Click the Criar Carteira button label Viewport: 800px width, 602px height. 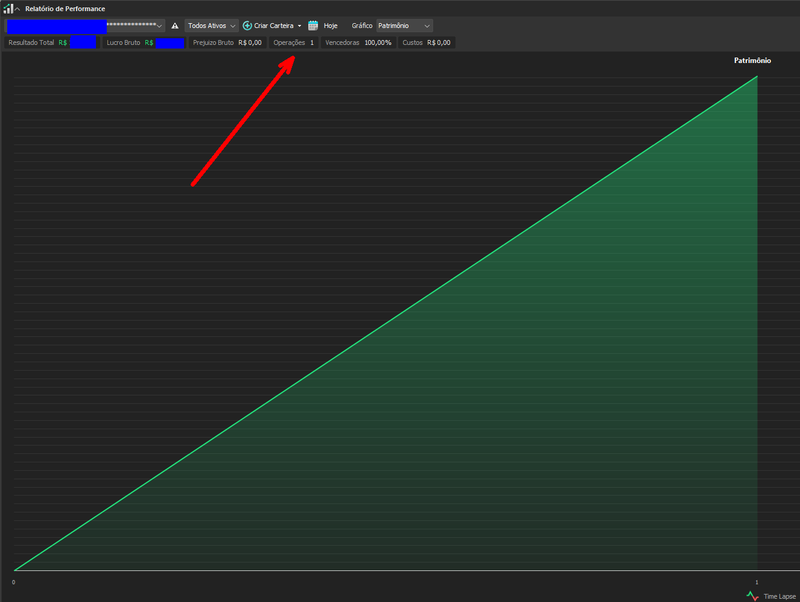click(274, 25)
